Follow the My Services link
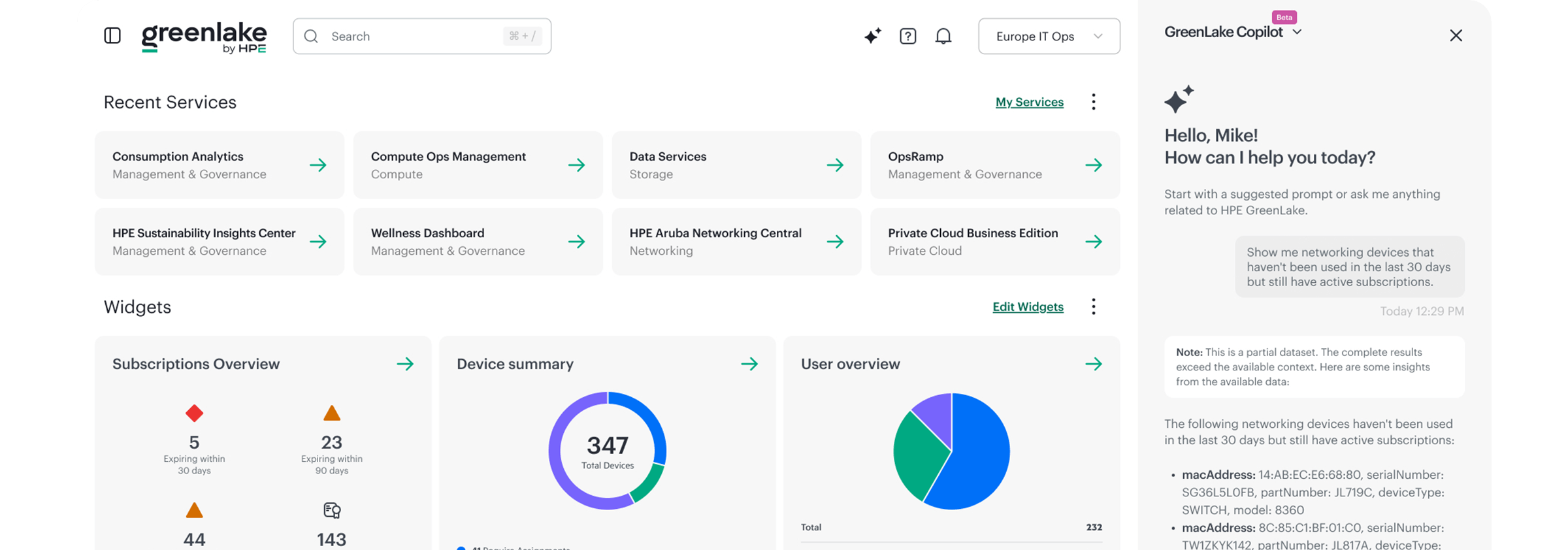The height and width of the screenshot is (550, 1568). click(x=1029, y=102)
